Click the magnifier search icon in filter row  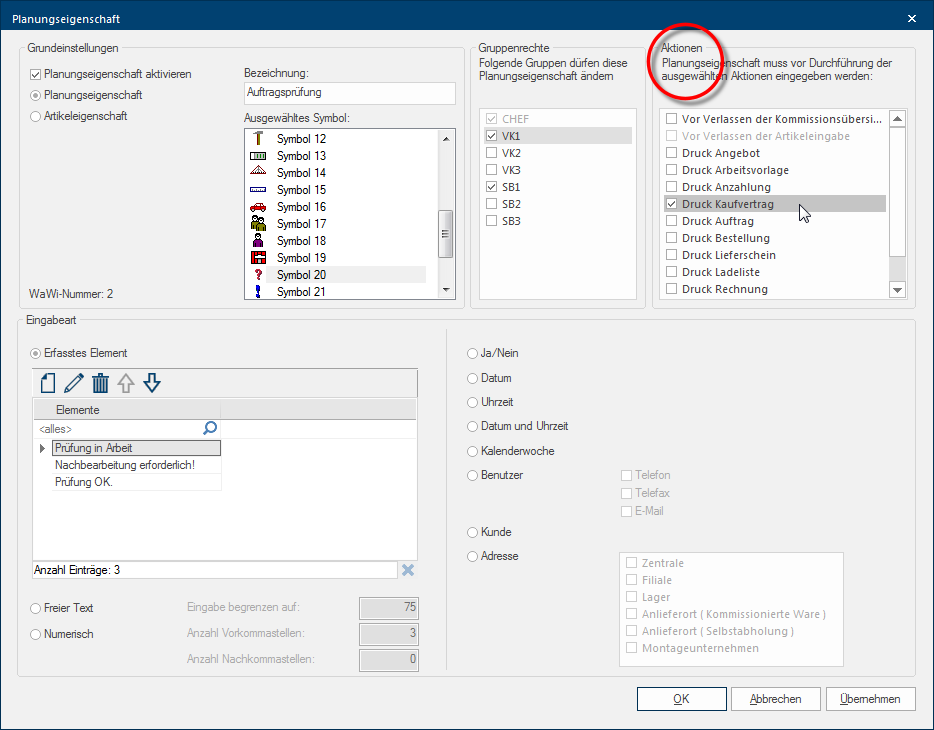(x=210, y=428)
